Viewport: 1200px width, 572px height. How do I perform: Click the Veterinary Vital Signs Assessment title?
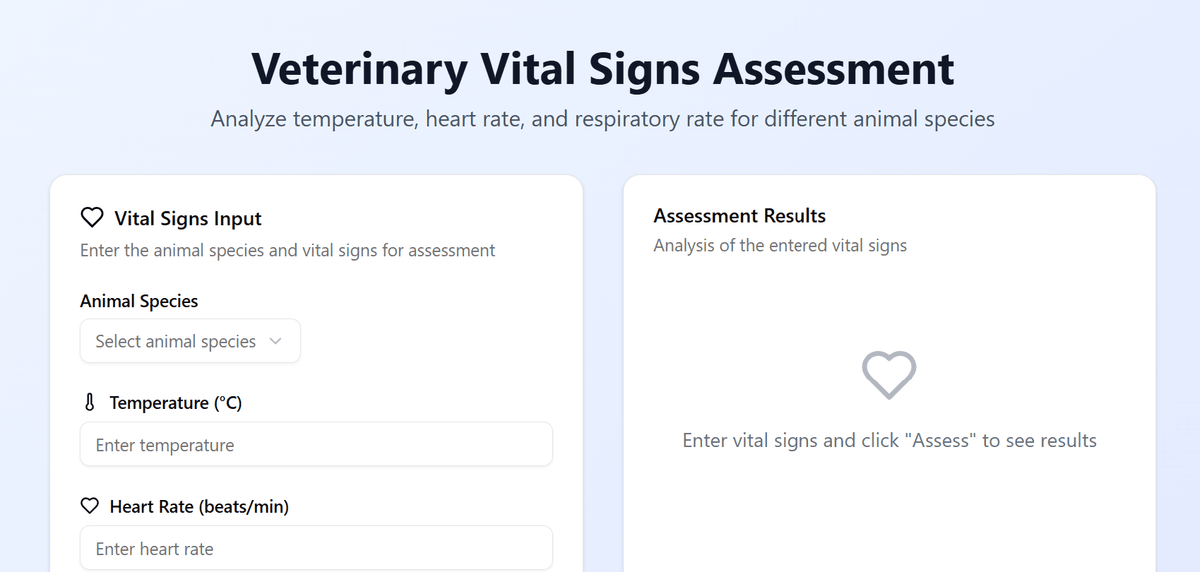point(602,69)
